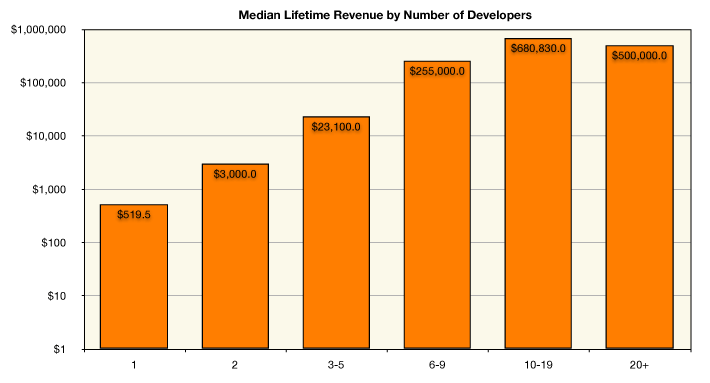
Task: Click the x-axis category label '3-5'
Action: click(336, 365)
